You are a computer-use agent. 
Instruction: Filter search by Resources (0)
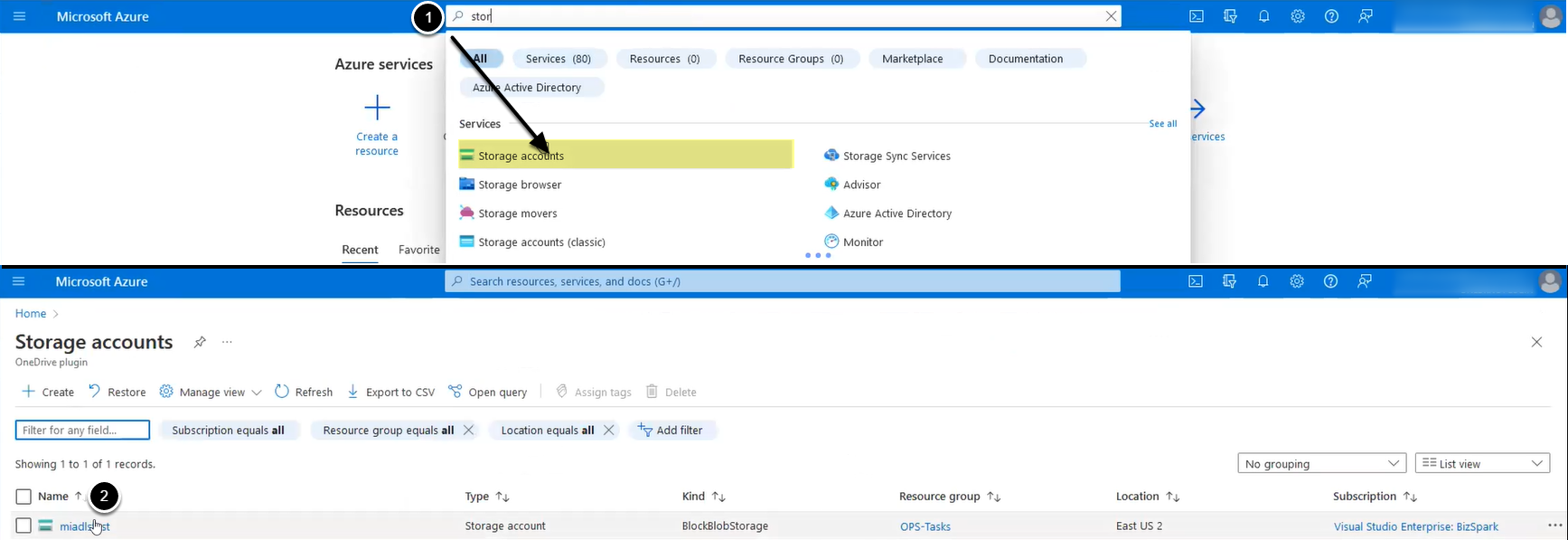(664, 59)
